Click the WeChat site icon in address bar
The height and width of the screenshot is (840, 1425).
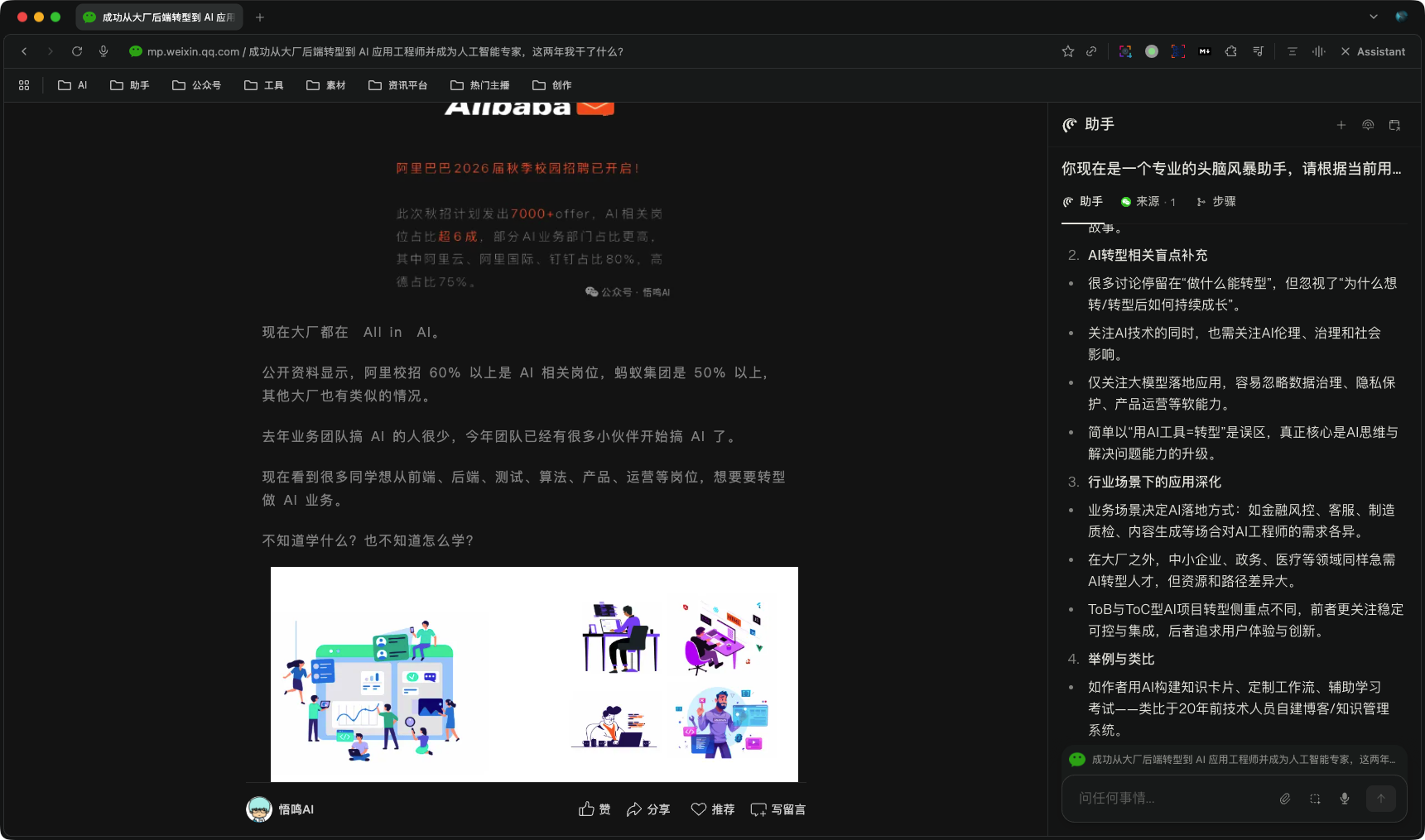pos(136,51)
